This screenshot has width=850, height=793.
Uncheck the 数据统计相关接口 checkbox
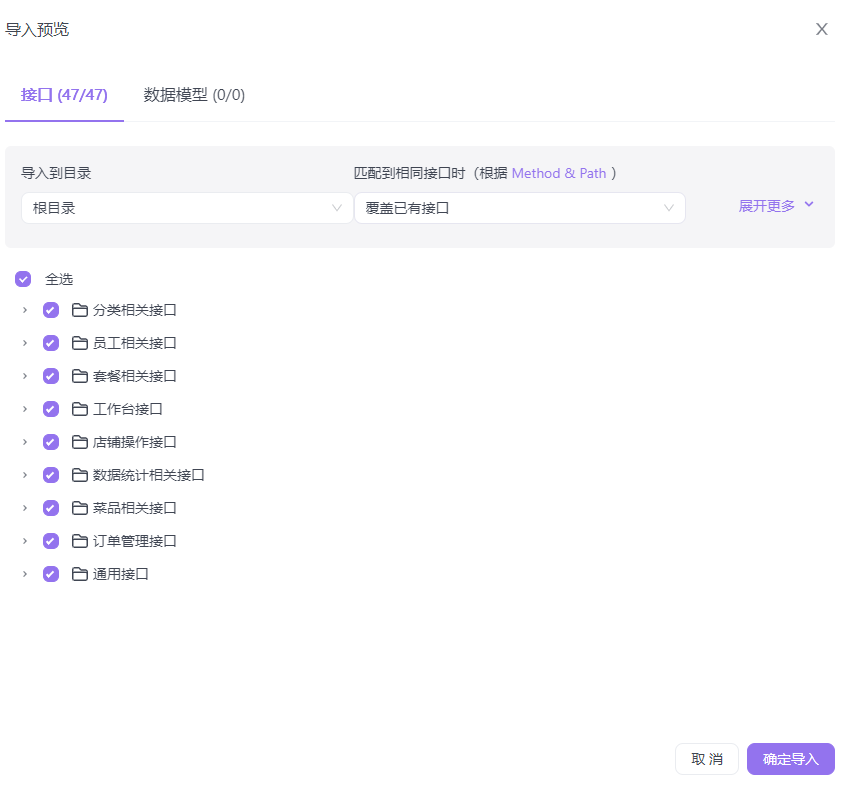coord(51,475)
